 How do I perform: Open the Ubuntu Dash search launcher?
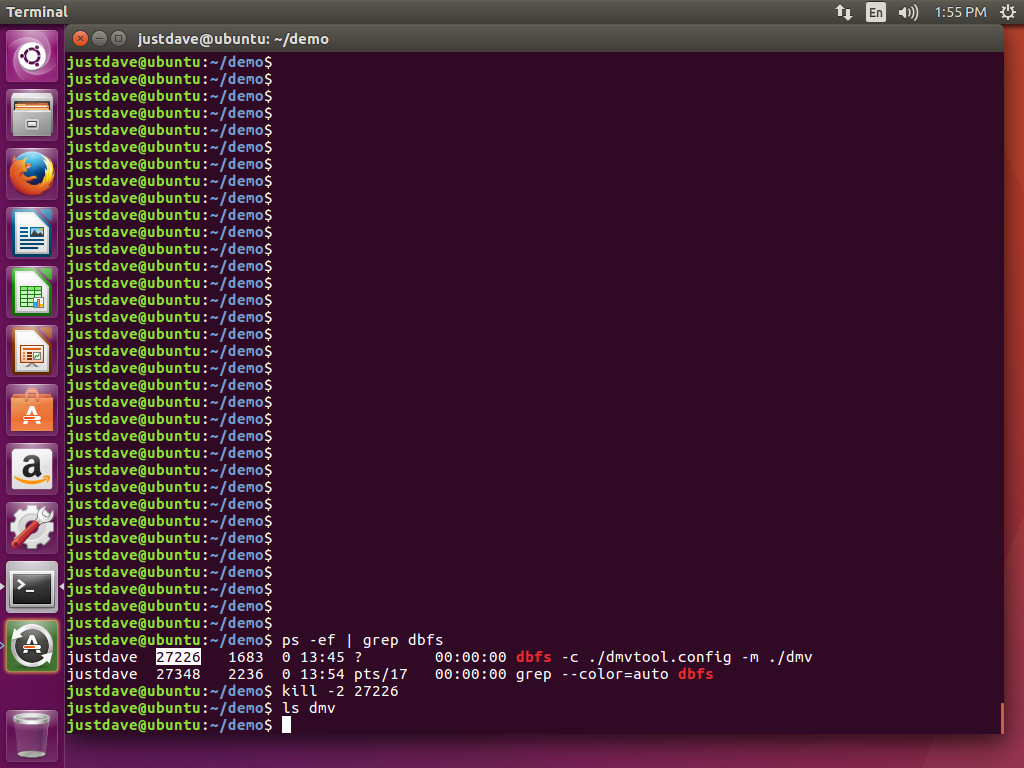pos(33,56)
